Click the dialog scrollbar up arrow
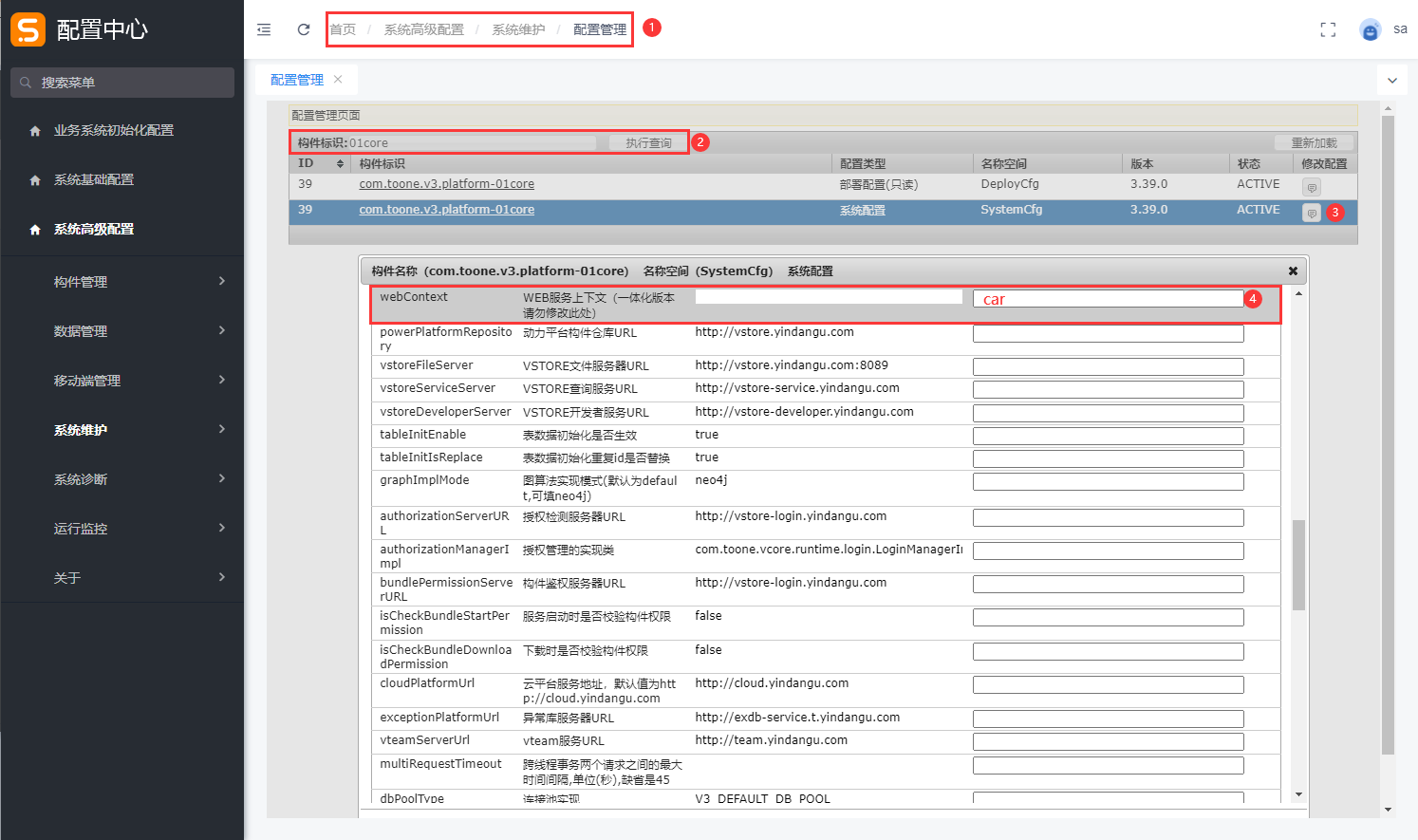Image resolution: width=1418 pixels, height=840 pixels. click(1298, 293)
